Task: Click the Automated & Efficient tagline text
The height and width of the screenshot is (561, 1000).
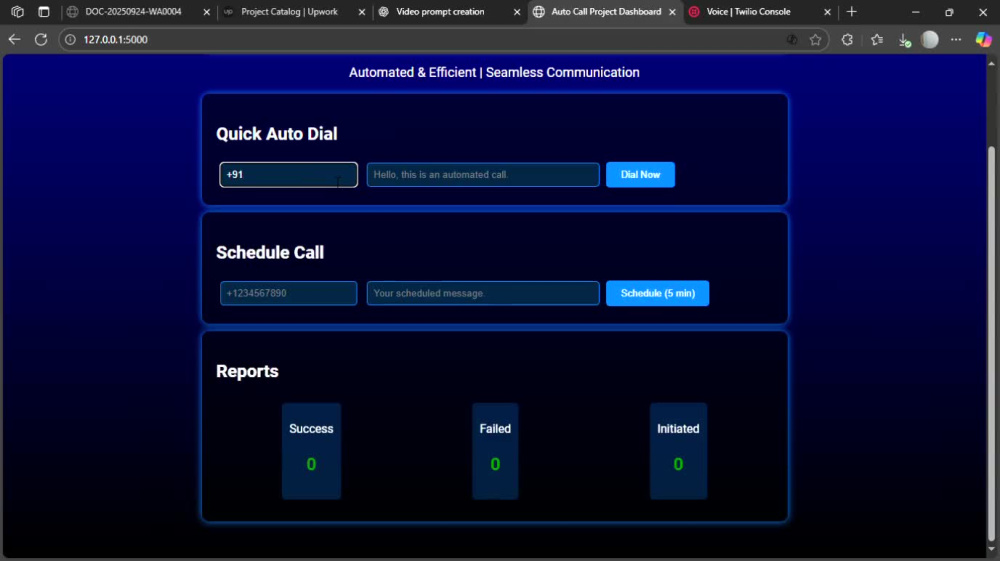Action: tap(494, 73)
